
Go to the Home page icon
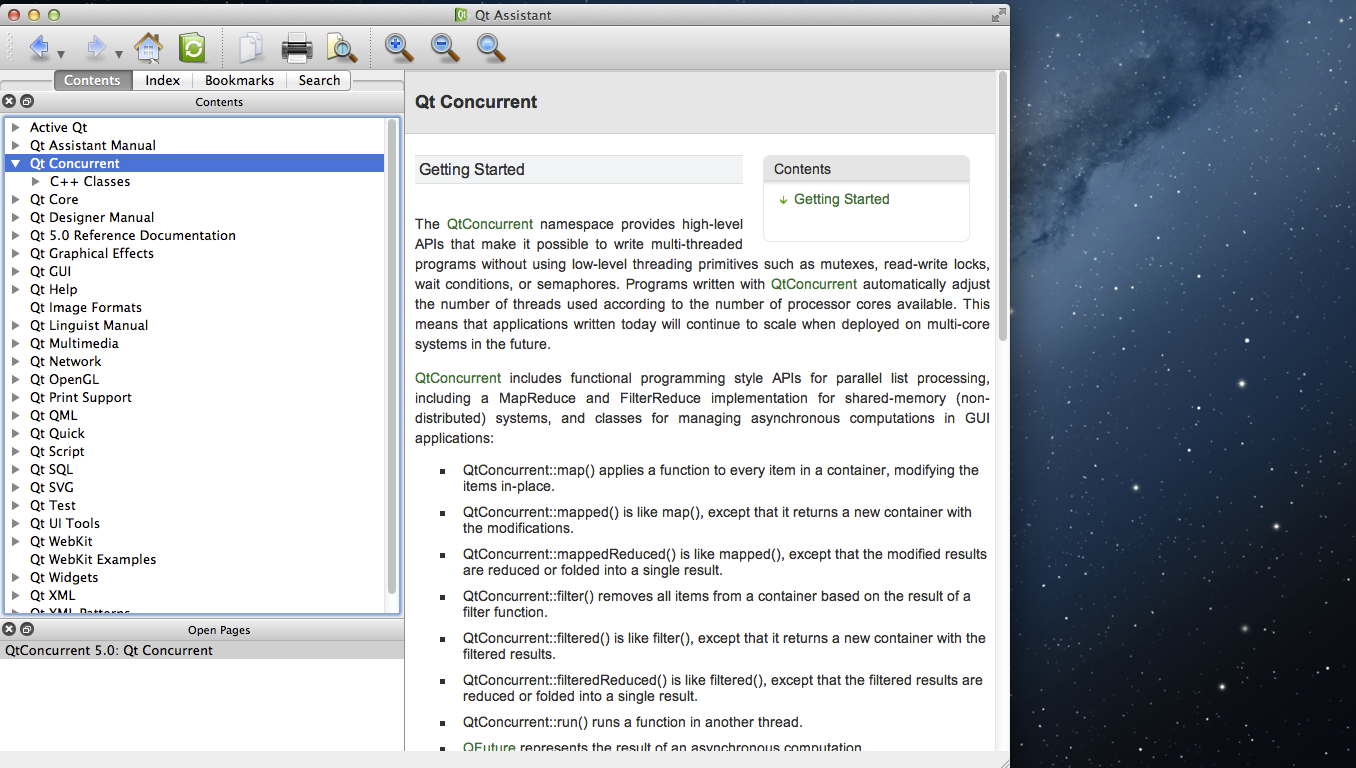coord(148,47)
